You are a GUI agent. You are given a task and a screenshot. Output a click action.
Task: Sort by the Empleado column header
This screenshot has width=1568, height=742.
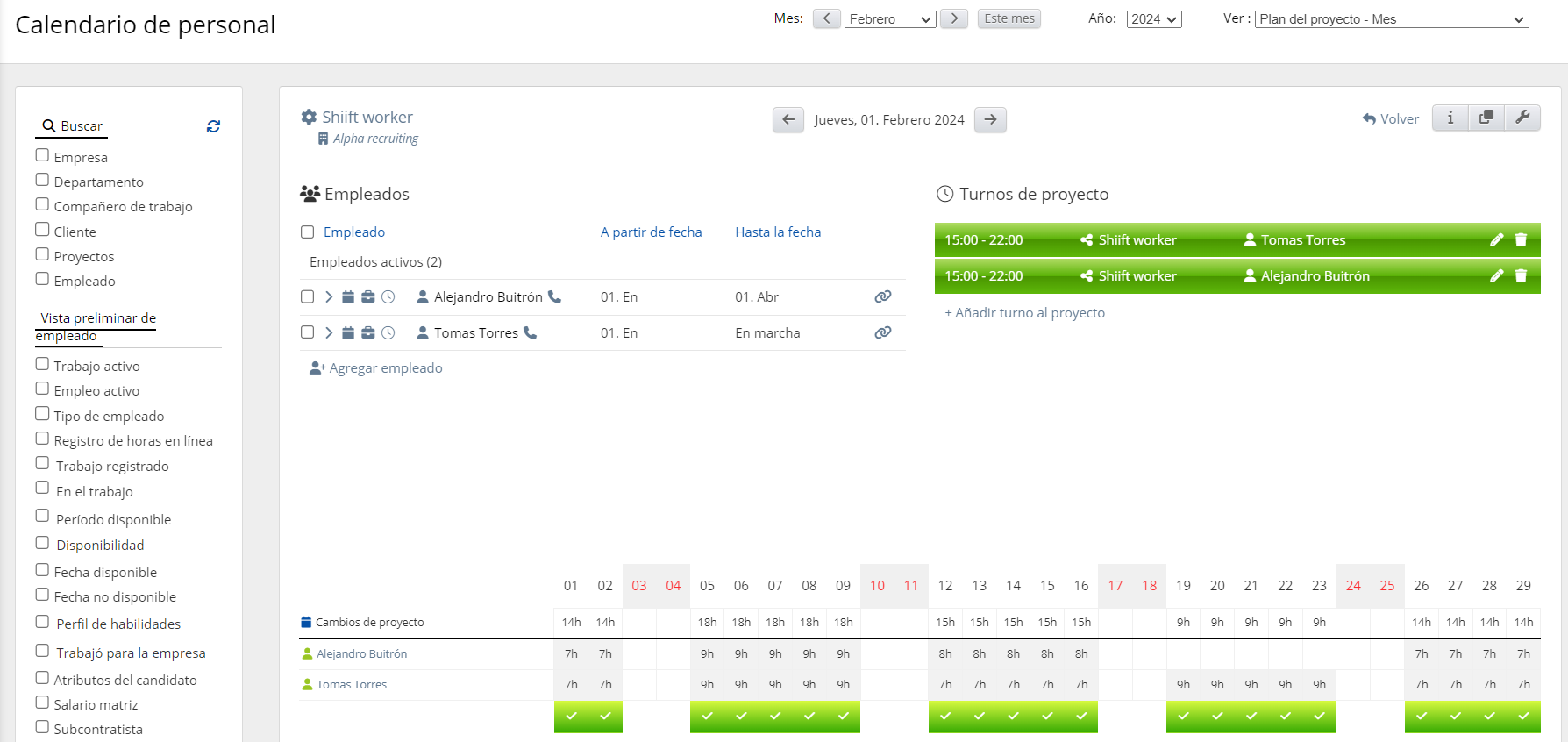[353, 232]
